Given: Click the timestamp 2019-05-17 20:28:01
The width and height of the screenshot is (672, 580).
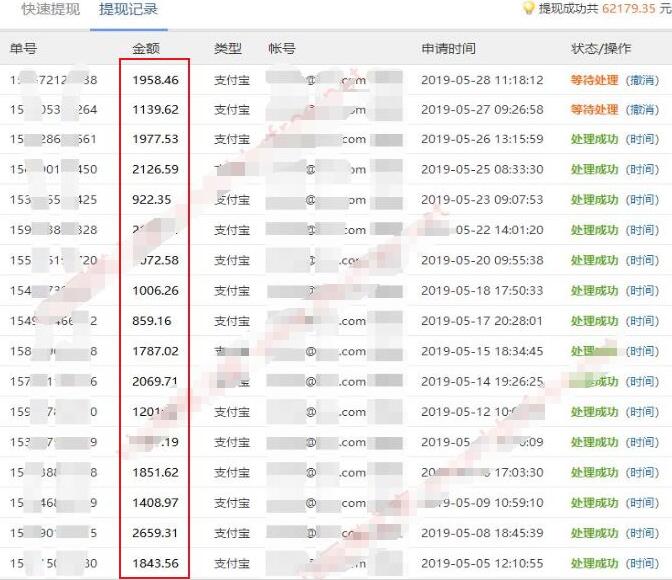Looking at the screenshot, I should [x=482, y=321].
